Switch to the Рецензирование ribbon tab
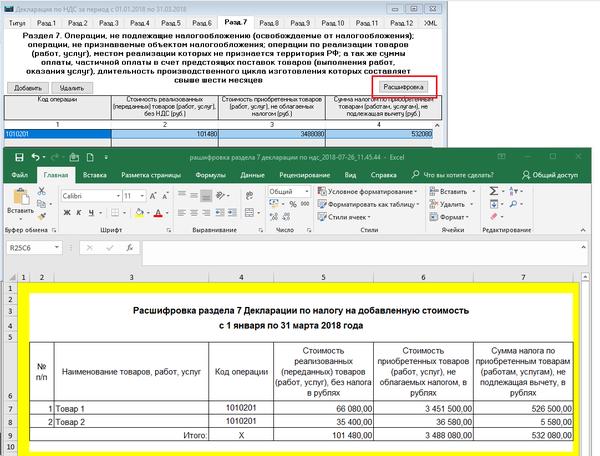 coord(305,175)
